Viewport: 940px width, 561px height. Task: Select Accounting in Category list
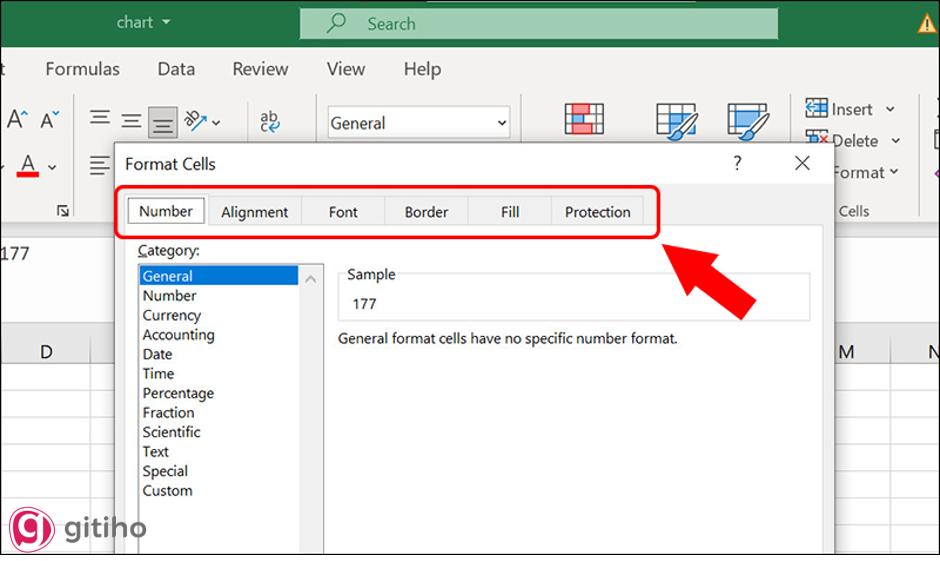219,334
